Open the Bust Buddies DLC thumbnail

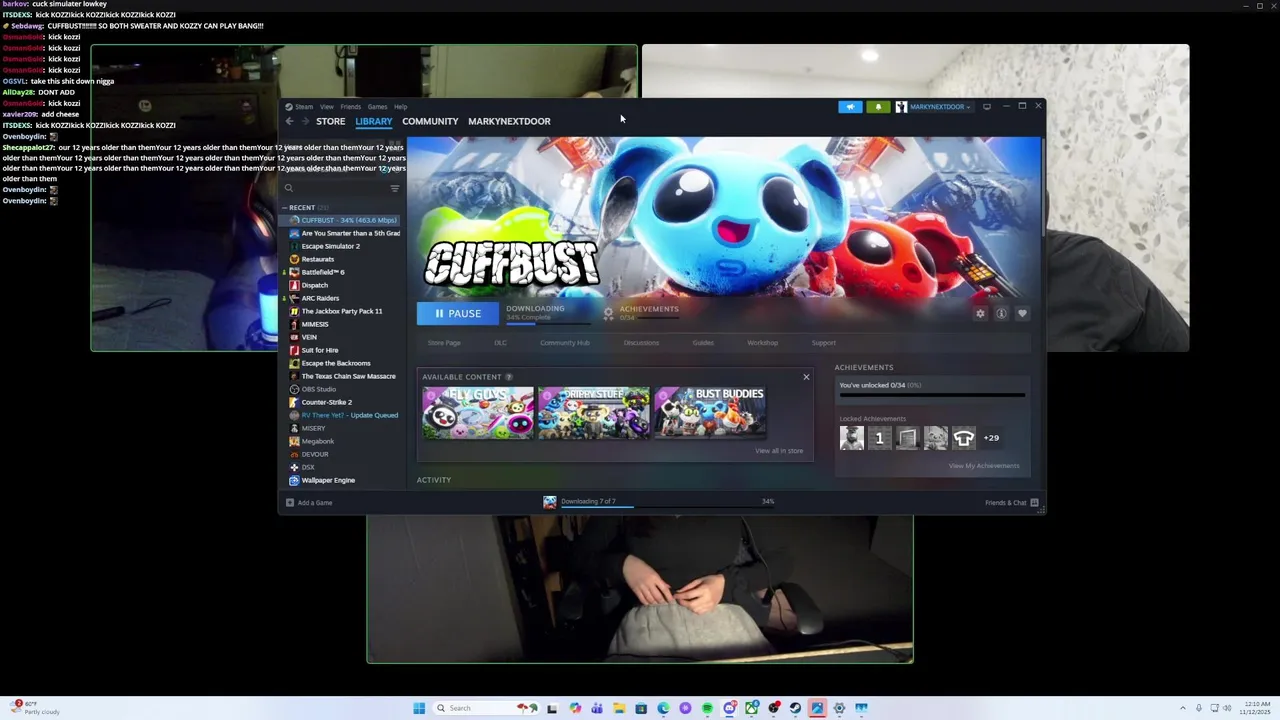coord(710,413)
